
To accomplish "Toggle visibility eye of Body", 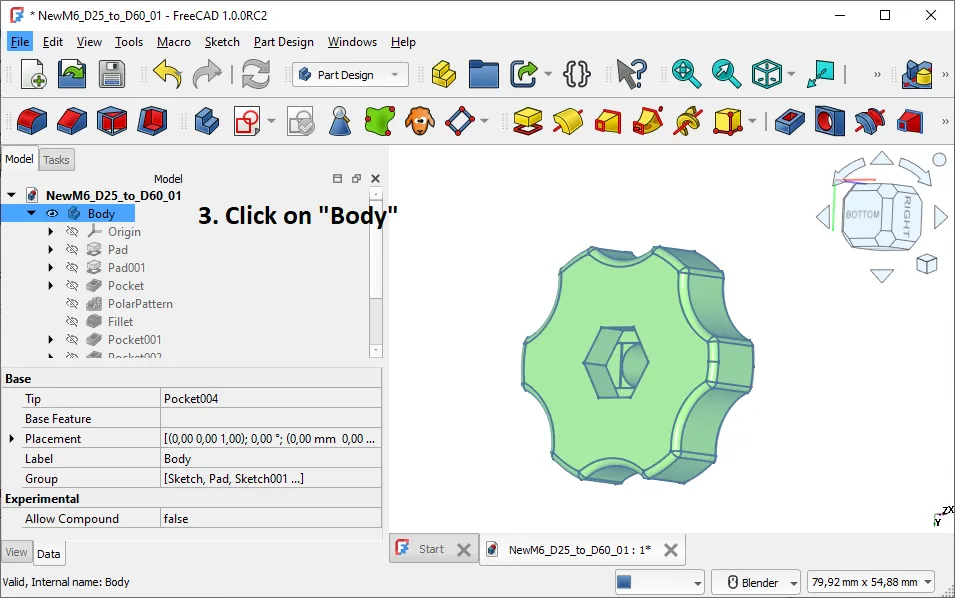I will click(52, 214).
